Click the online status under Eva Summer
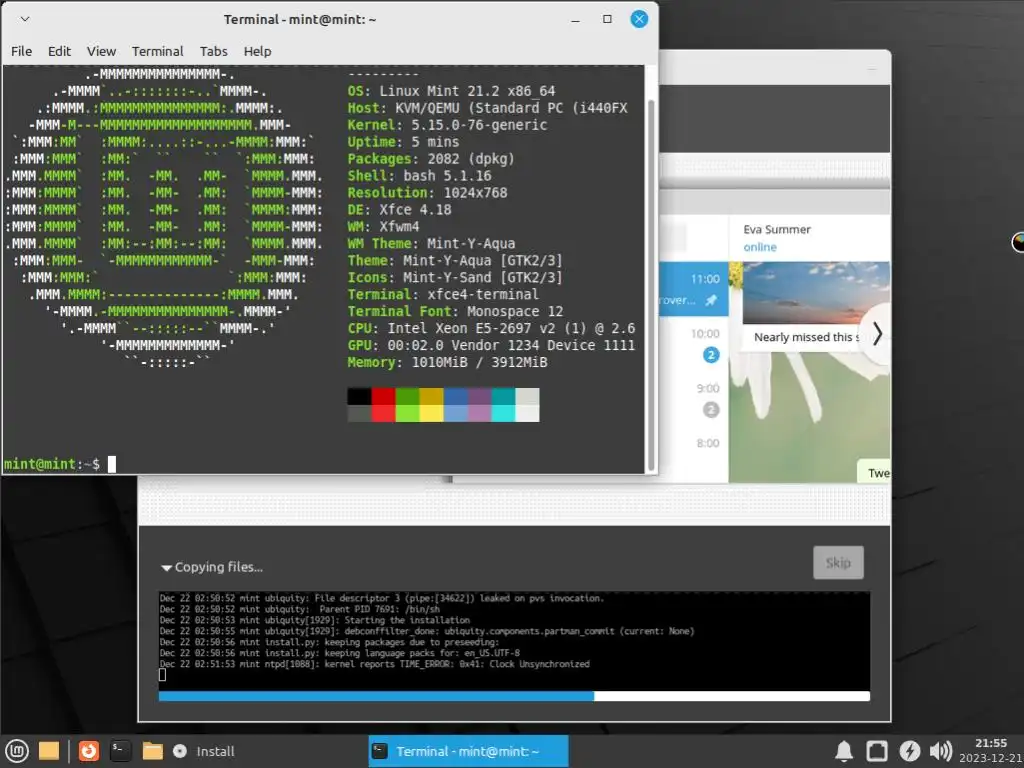This screenshot has height=768, width=1024. tap(760, 247)
